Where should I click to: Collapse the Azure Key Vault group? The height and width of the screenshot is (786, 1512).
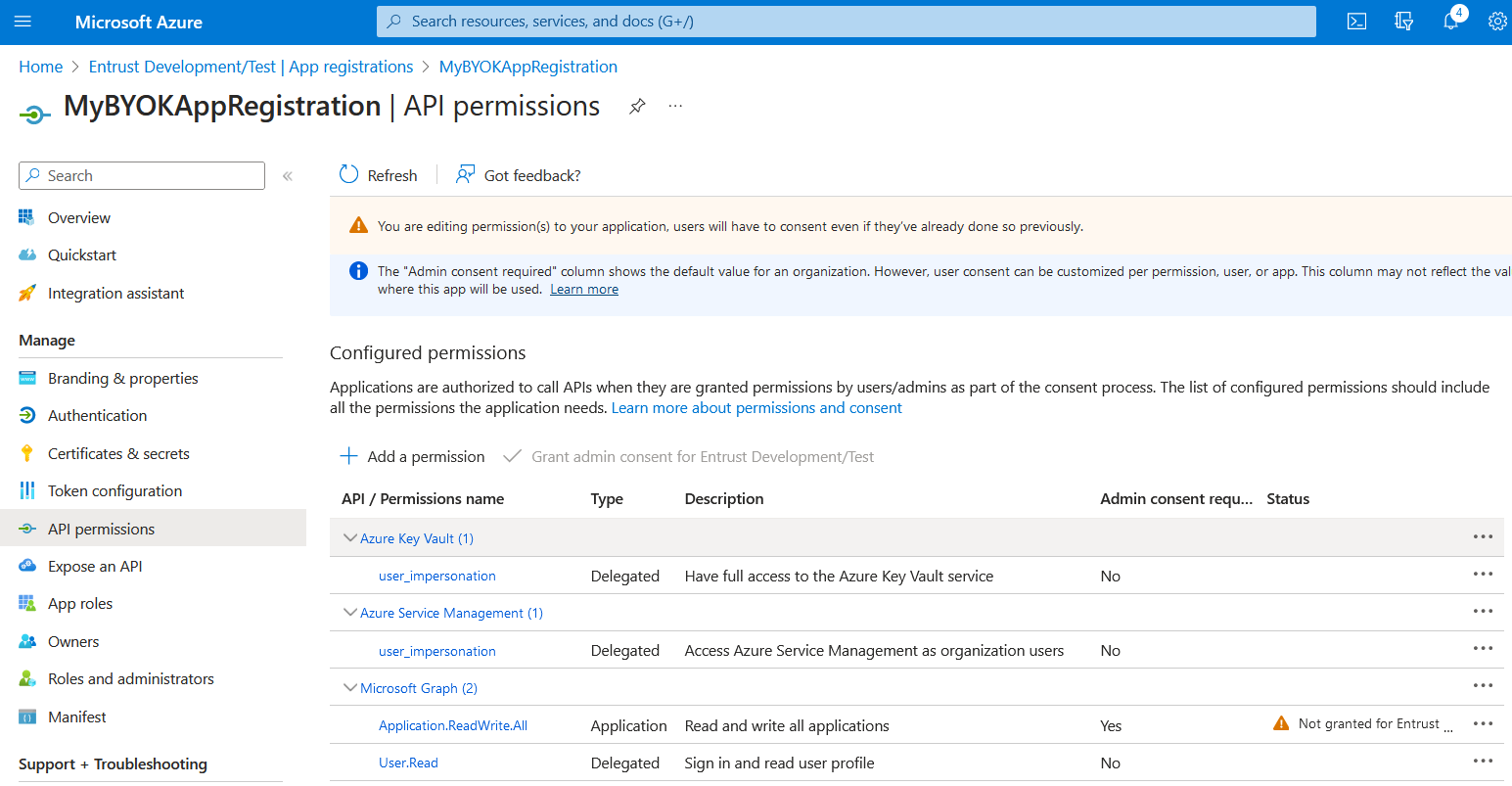(350, 537)
